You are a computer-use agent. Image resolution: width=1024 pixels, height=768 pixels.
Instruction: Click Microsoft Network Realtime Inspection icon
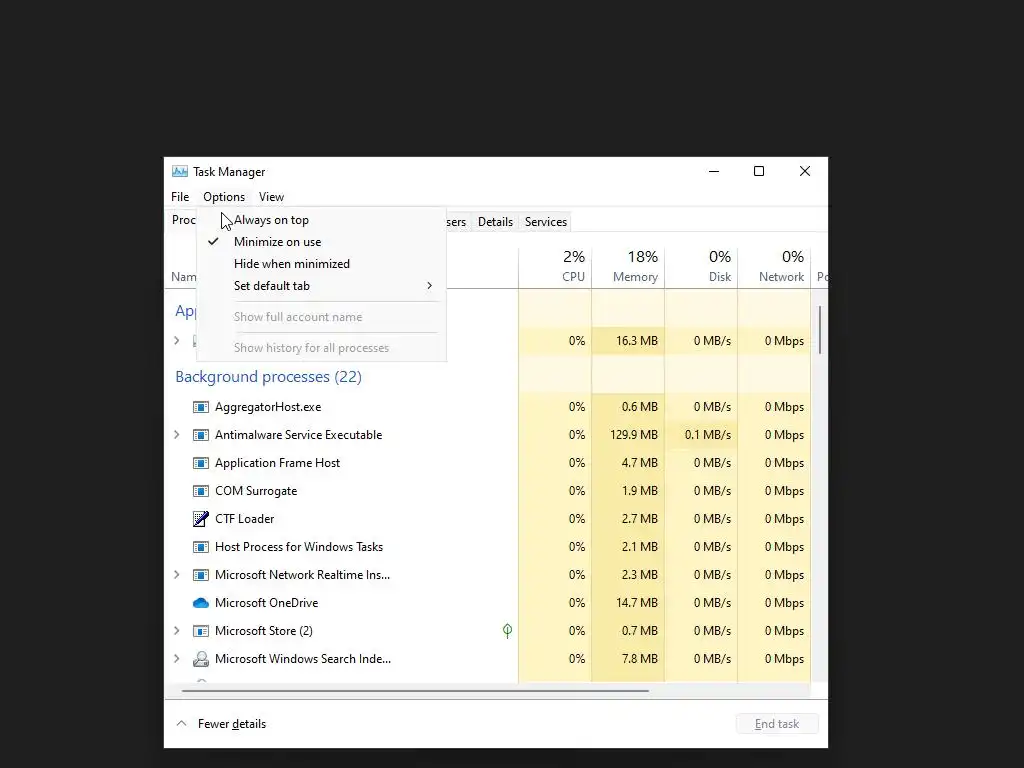tap(200, 575)
